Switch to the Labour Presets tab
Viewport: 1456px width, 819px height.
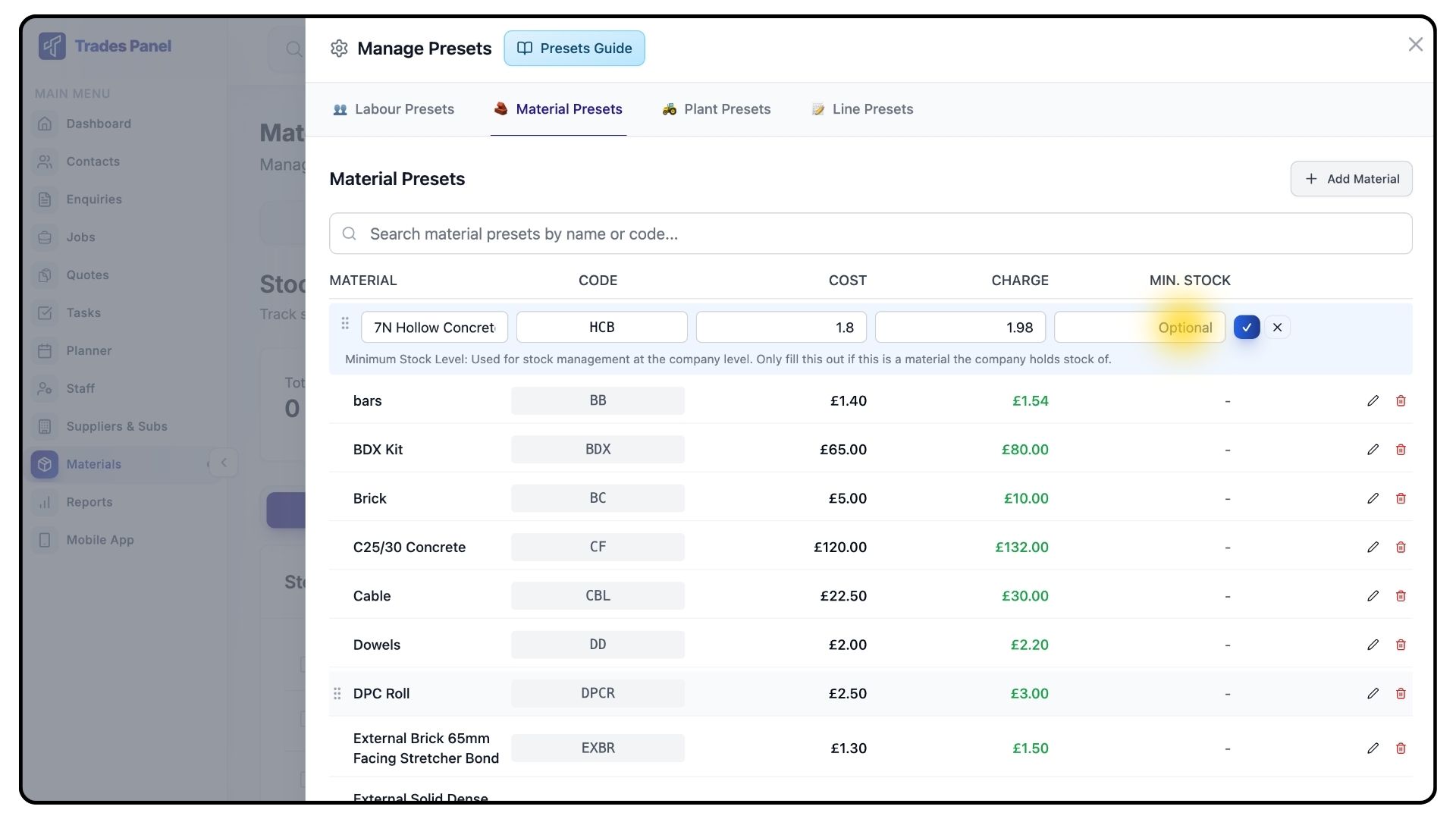coord(394,109)
